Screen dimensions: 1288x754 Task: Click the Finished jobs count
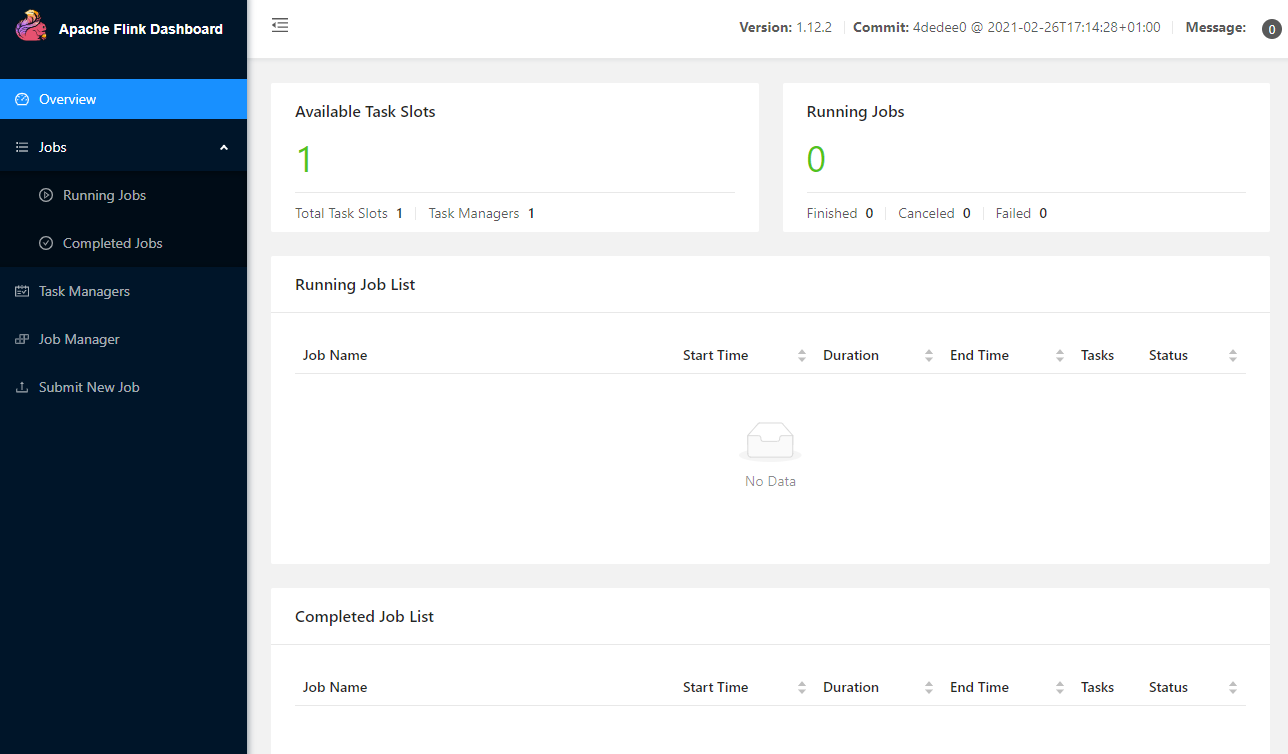pos(869,213)
